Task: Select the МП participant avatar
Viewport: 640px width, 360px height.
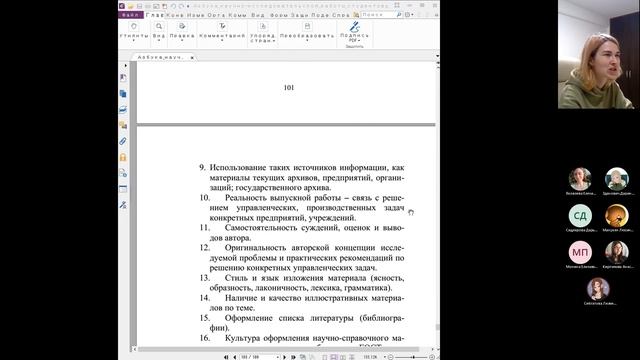Action: coord(580,252)
